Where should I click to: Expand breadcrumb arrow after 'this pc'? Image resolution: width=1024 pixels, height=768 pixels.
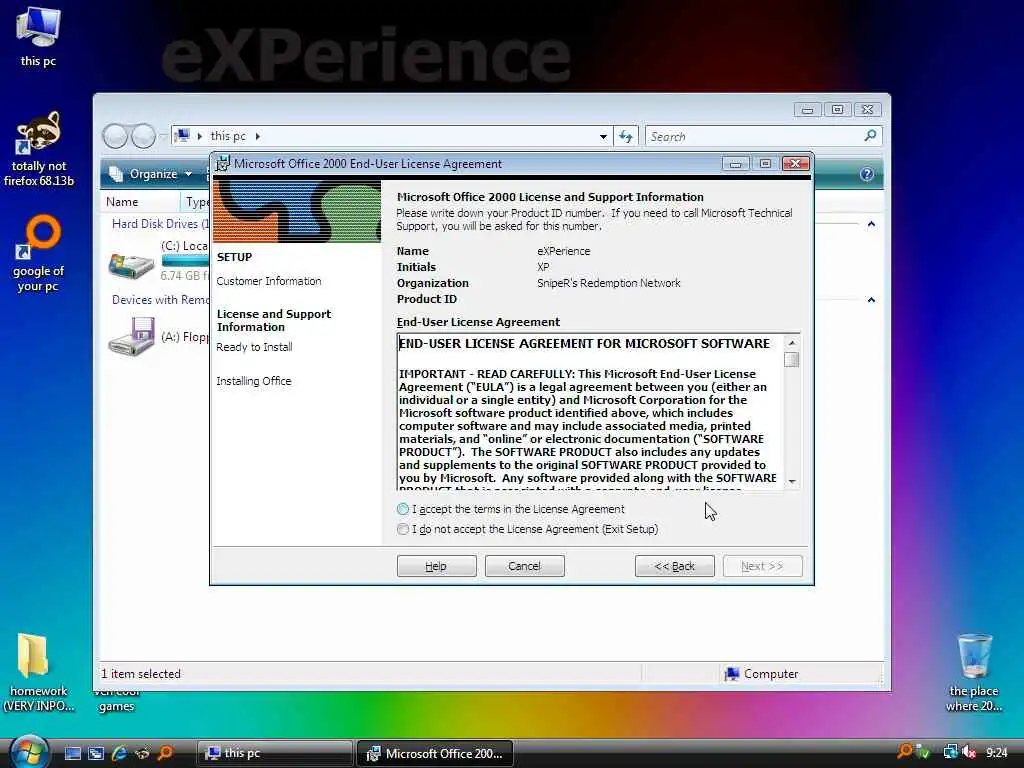coord(257,136)
